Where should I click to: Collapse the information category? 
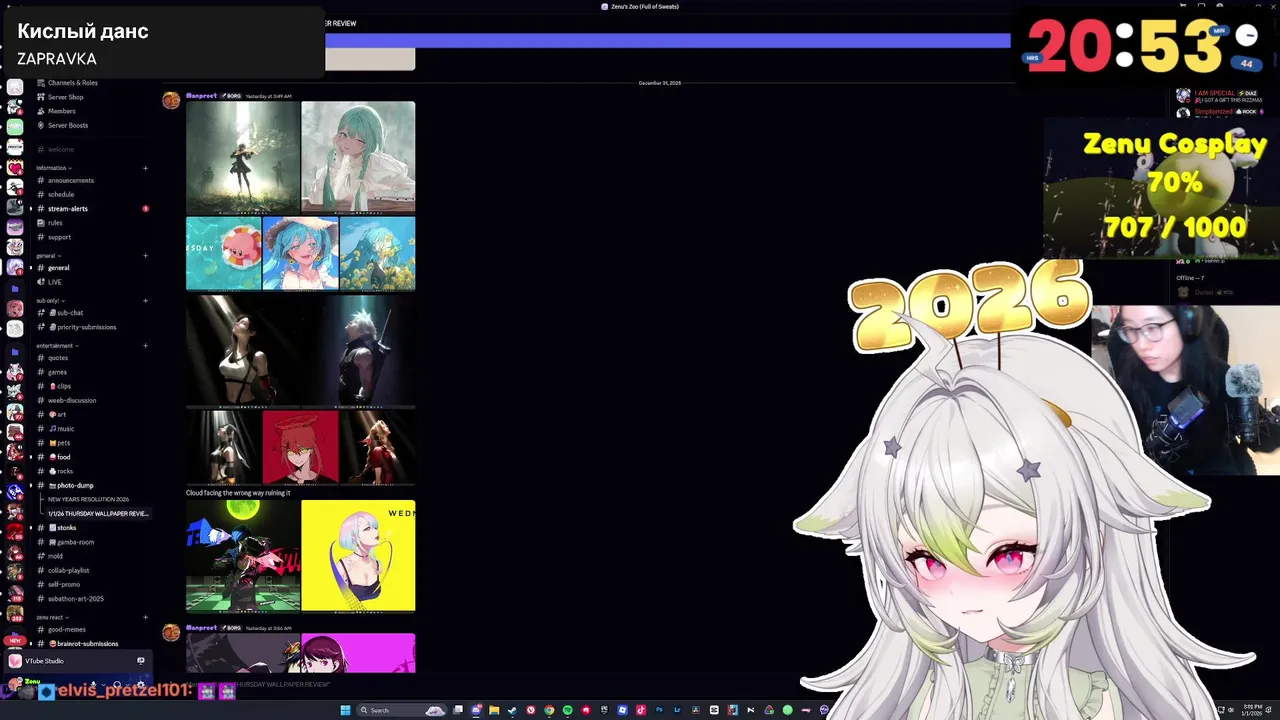(x=52, y=168)
